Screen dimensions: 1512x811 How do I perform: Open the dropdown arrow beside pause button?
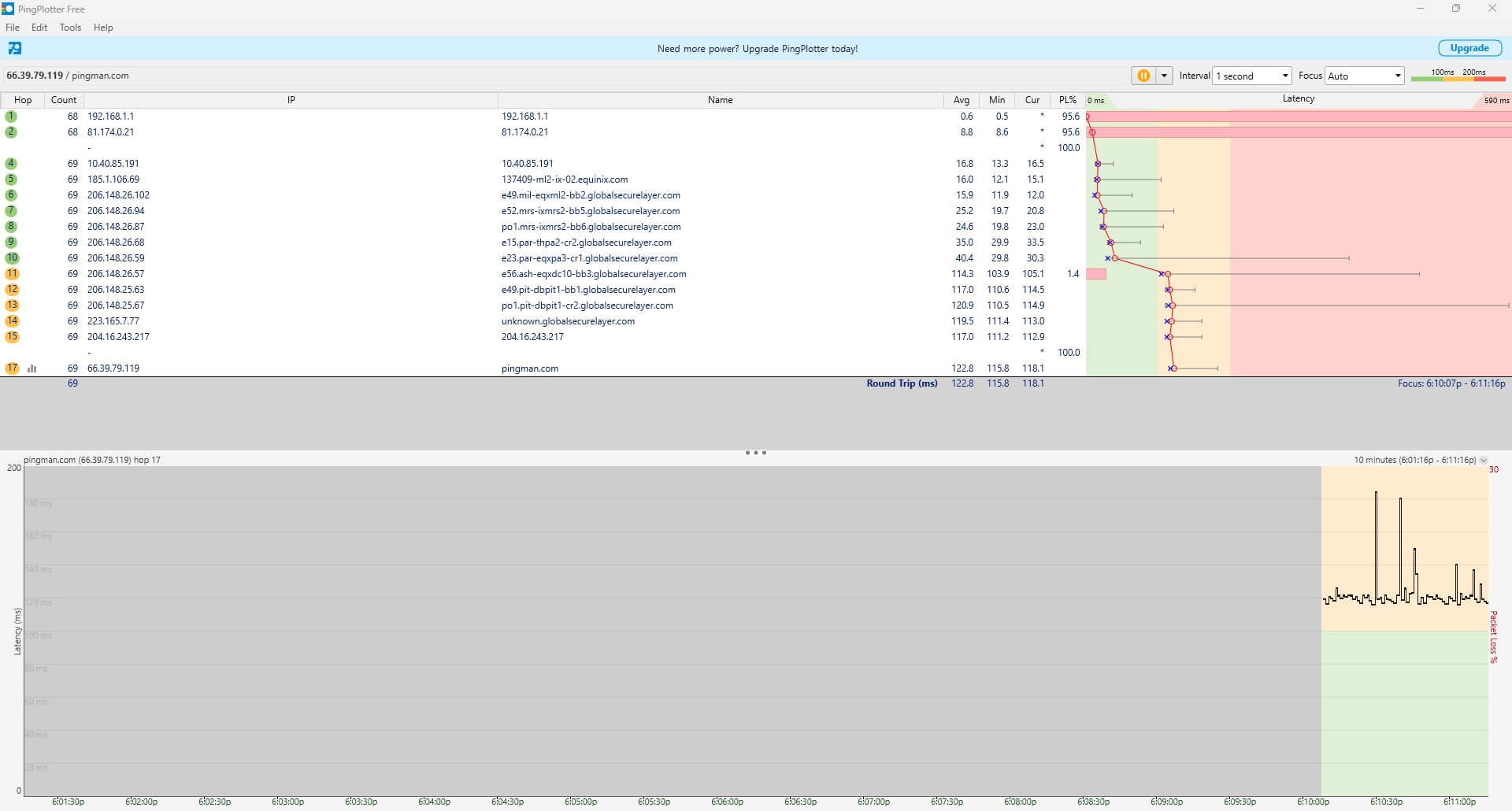(1164, 76)
